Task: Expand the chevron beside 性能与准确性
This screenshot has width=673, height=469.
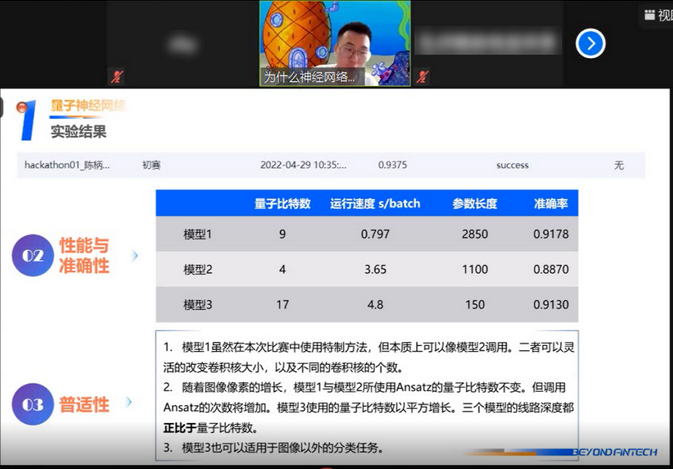Action: (x=135, y=255)
